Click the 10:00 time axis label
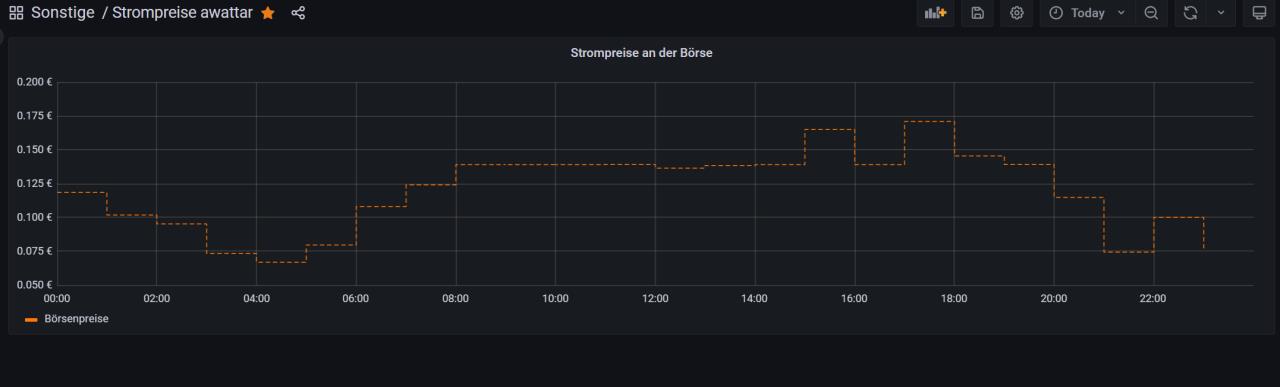 point(556,298)
